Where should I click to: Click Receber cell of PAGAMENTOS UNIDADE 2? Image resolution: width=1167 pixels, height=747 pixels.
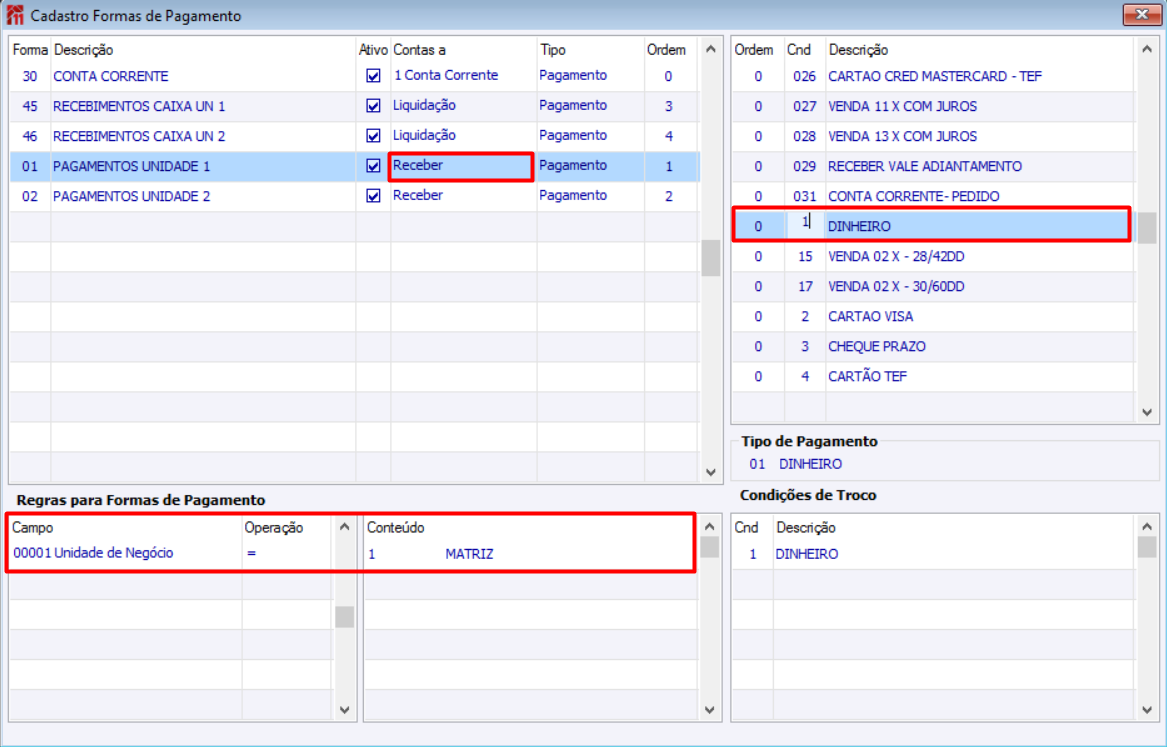(463, 196)
